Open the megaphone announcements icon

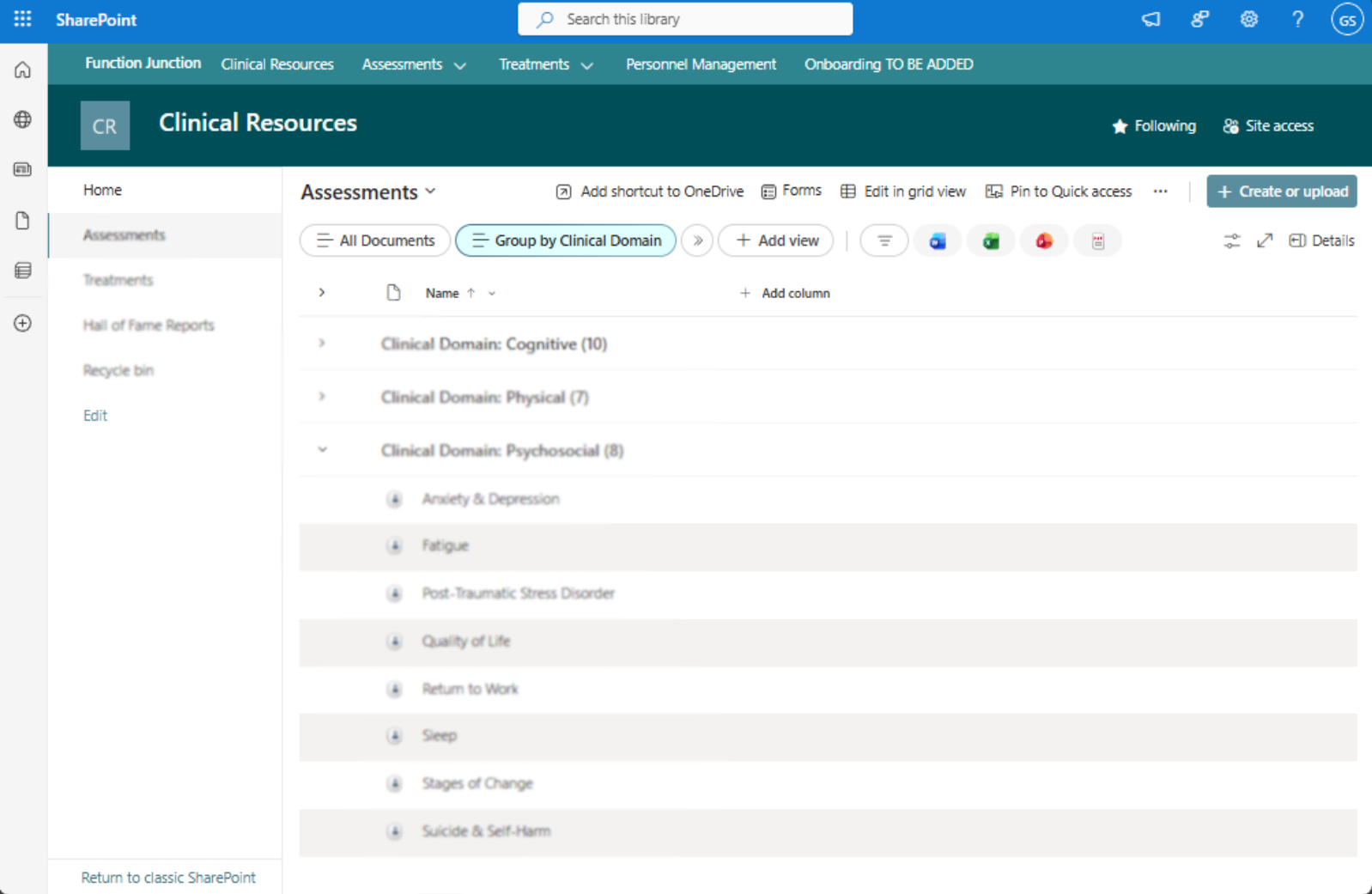tap(1150, 19)
